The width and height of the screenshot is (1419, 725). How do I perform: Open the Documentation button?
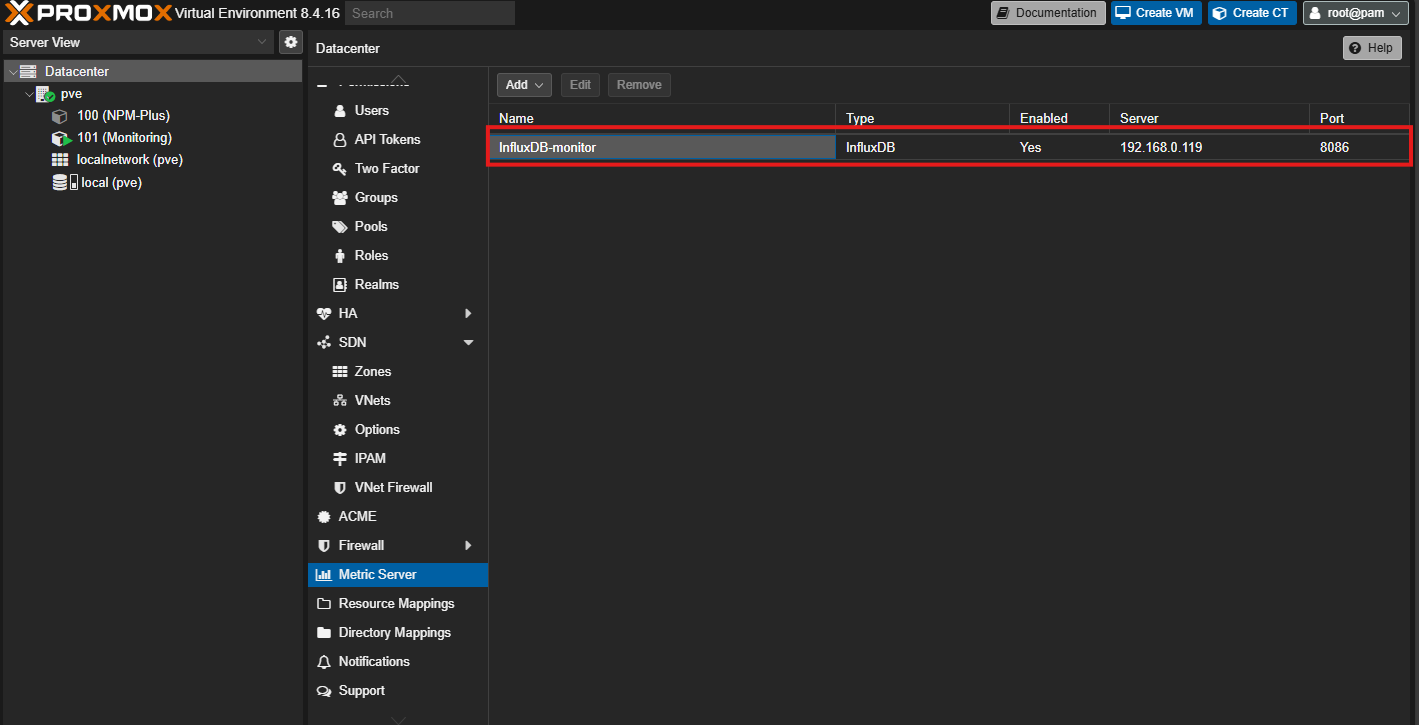(1048, 13)
